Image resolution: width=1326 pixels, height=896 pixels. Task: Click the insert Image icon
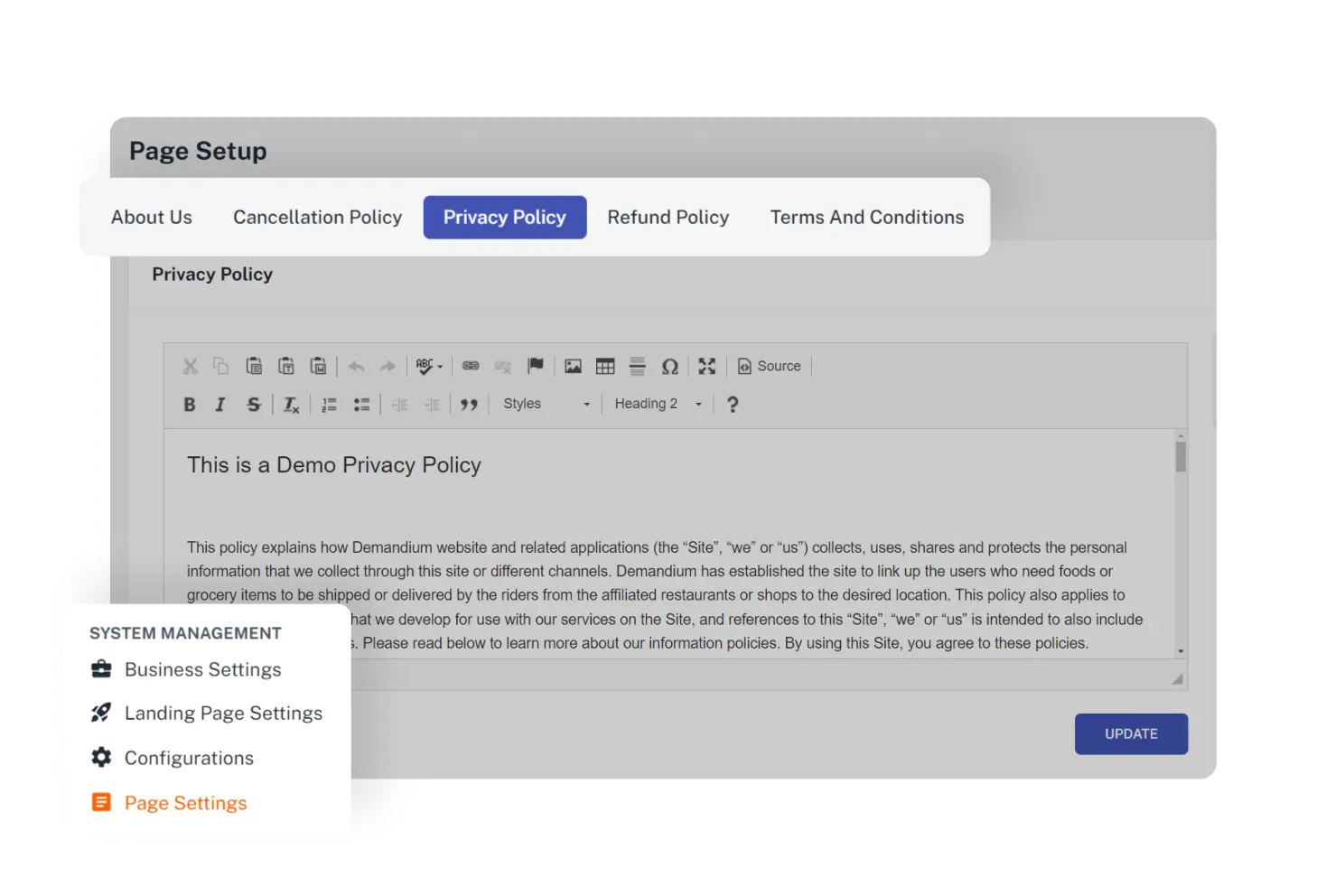tap(573, 366)
